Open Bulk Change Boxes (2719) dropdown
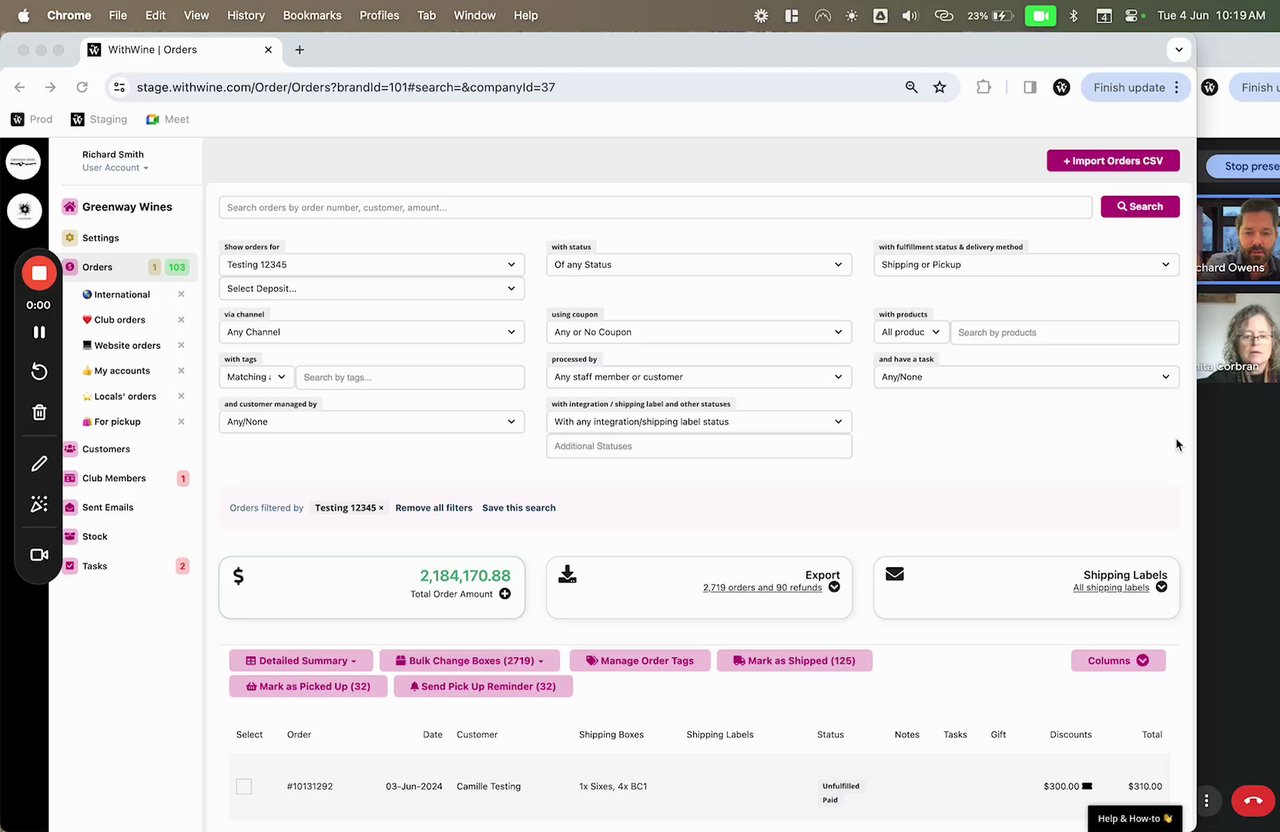This screenshot has height=832, width=1280. pos(469,661)
